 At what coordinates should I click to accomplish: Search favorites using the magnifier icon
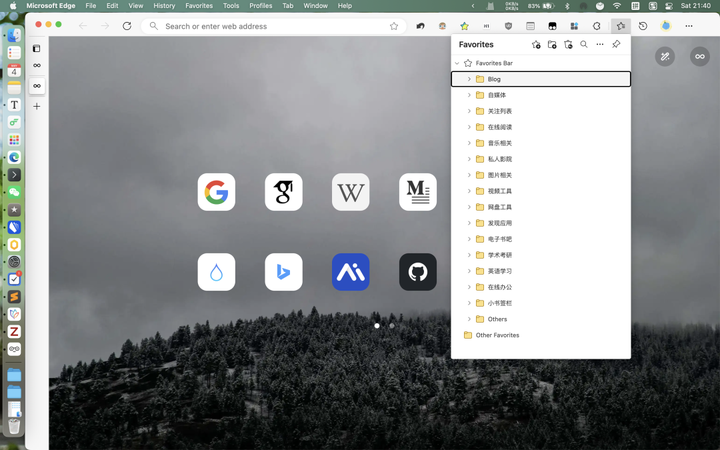[584, 45]
